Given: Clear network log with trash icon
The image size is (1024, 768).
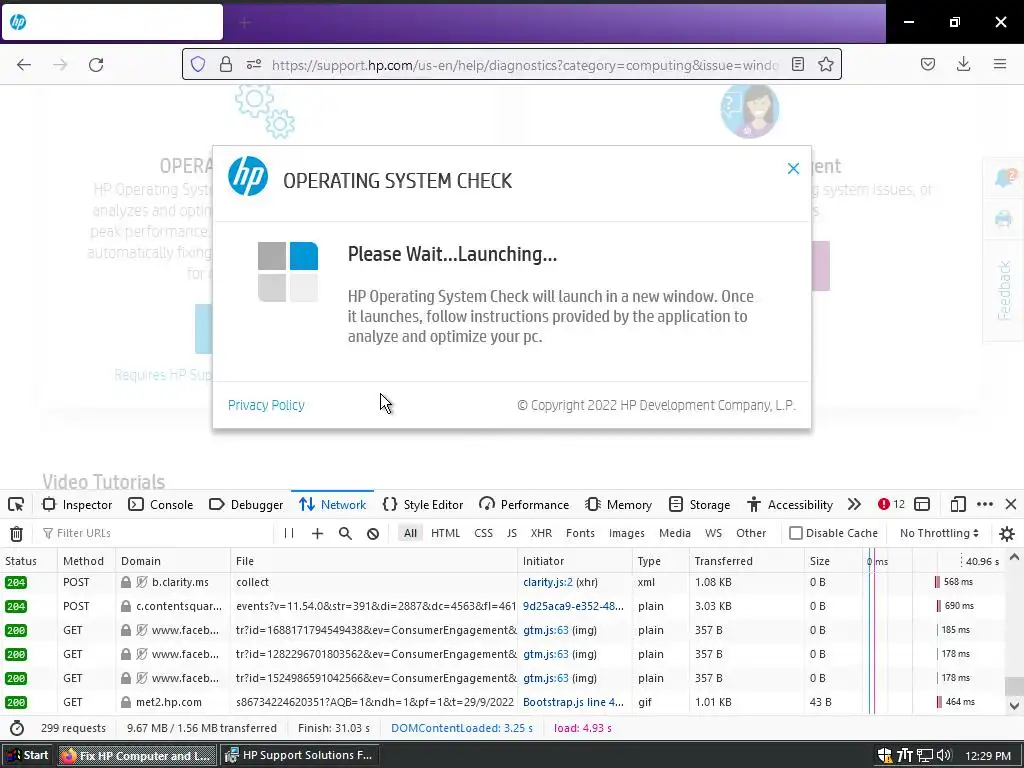Looking at the screenshot, I should [x=16, y=534].
